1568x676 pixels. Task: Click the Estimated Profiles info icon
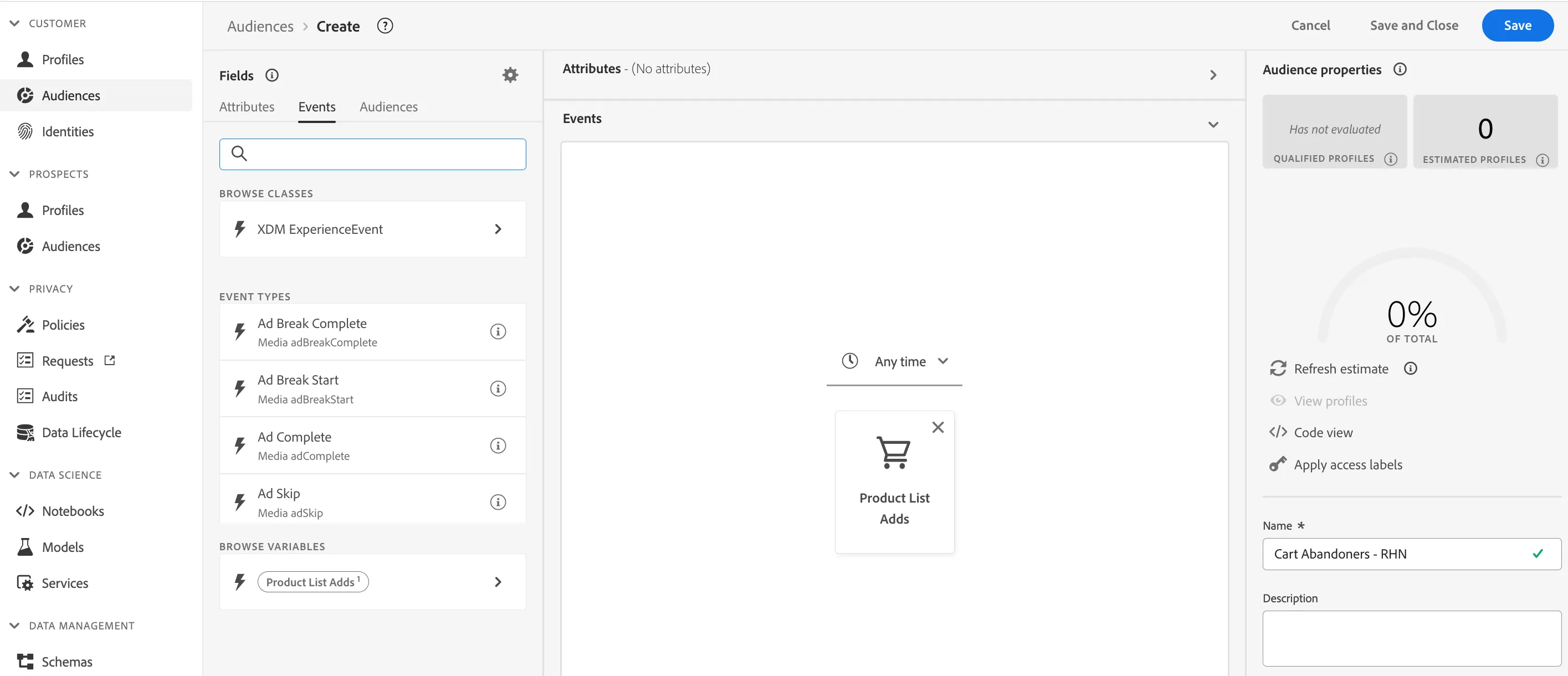pyautogui.click(x=1543, y=160)
